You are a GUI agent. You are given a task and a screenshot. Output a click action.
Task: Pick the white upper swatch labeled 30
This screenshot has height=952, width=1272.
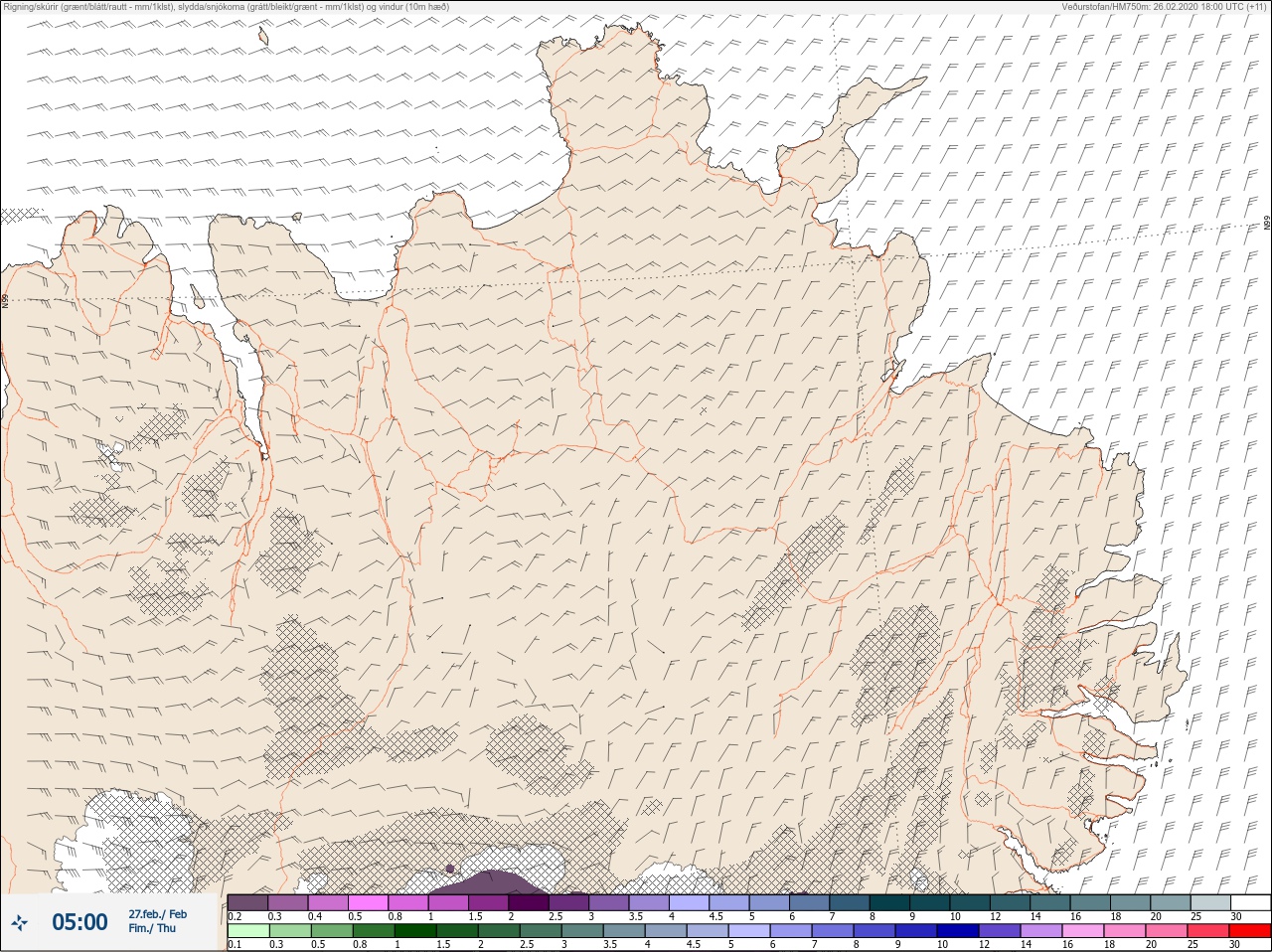coord(1251,902)
